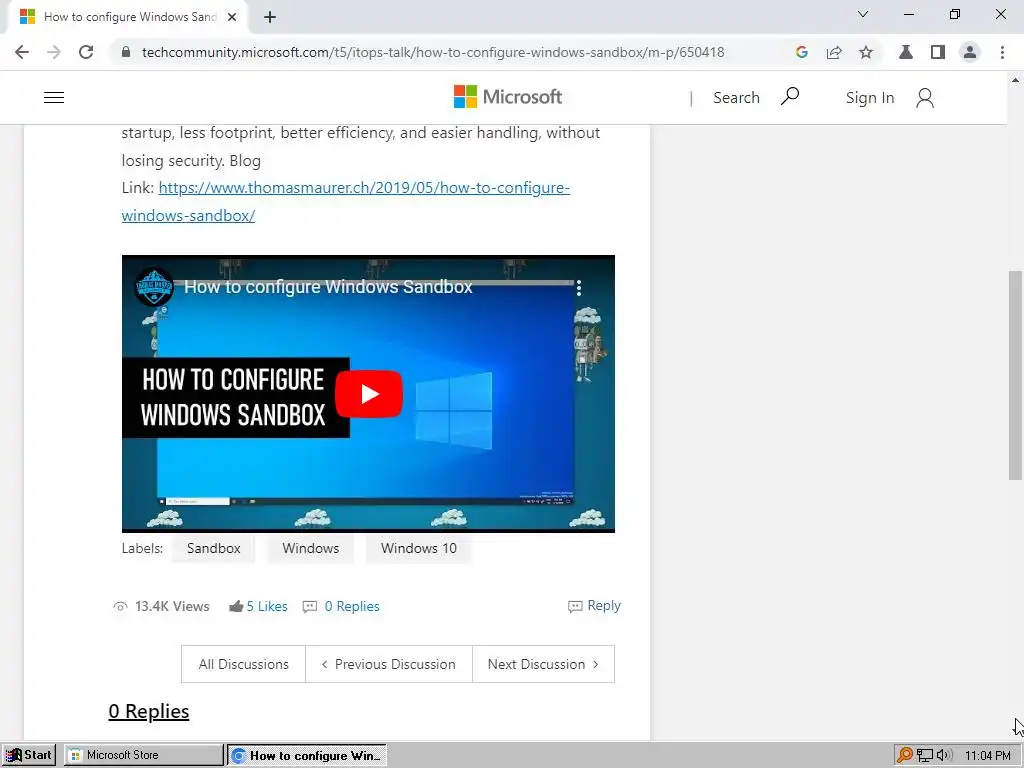1024x768 pixels.
Task: Switch to Microsoft Store taskbar window
Action: (143, 755)
